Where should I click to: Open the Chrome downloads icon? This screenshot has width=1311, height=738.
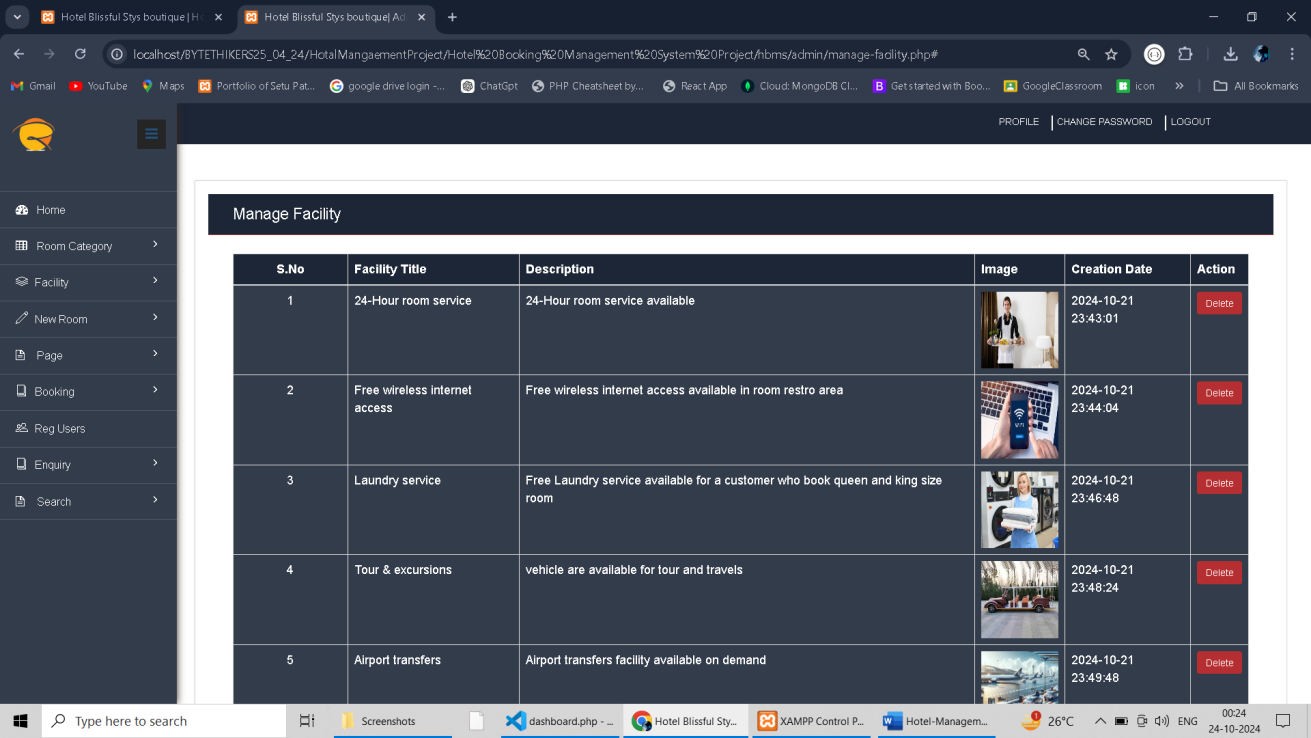pyautogui.click(x=1231, y=54)
